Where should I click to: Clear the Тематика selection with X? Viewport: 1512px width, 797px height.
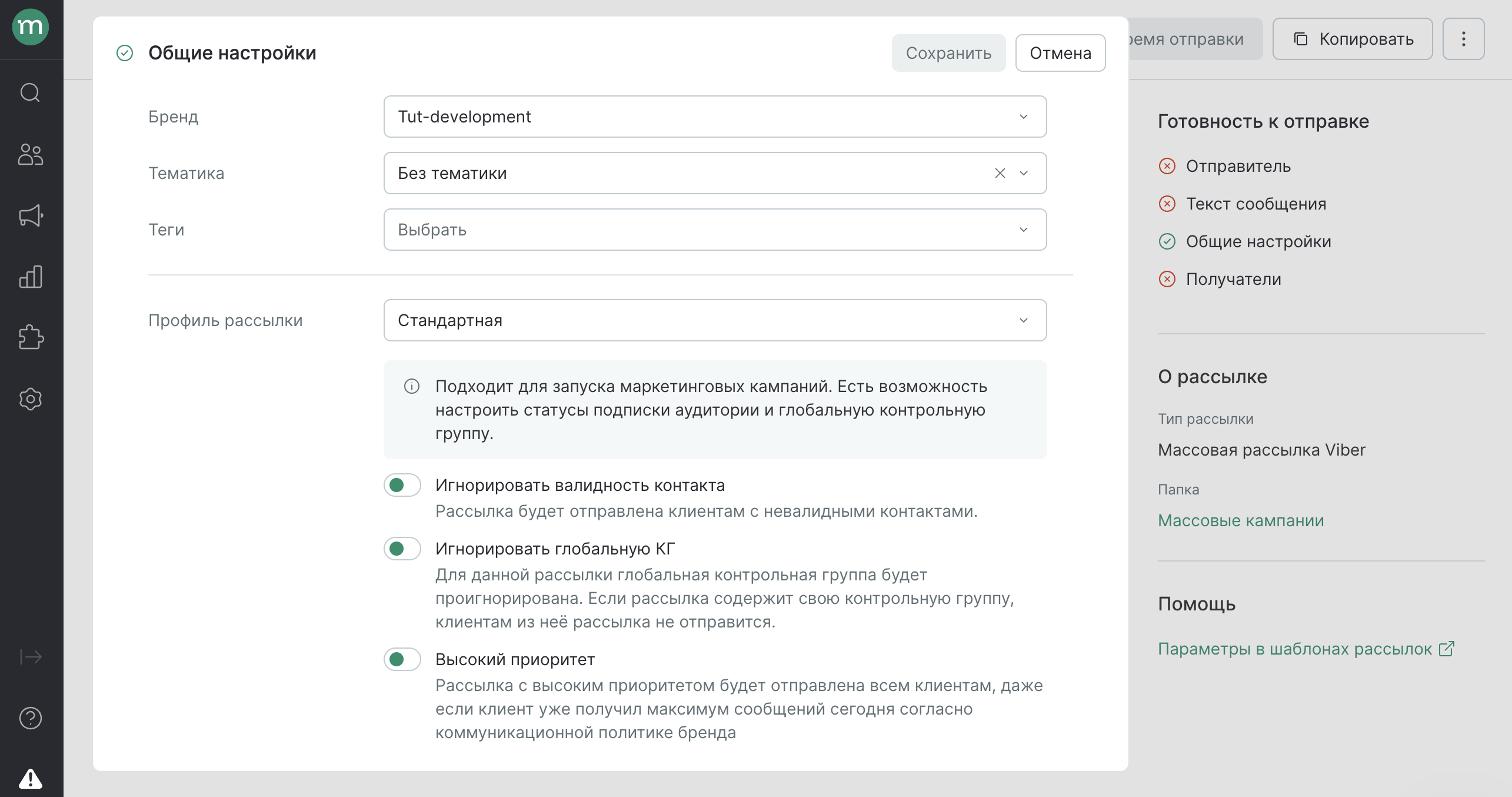1000,173
